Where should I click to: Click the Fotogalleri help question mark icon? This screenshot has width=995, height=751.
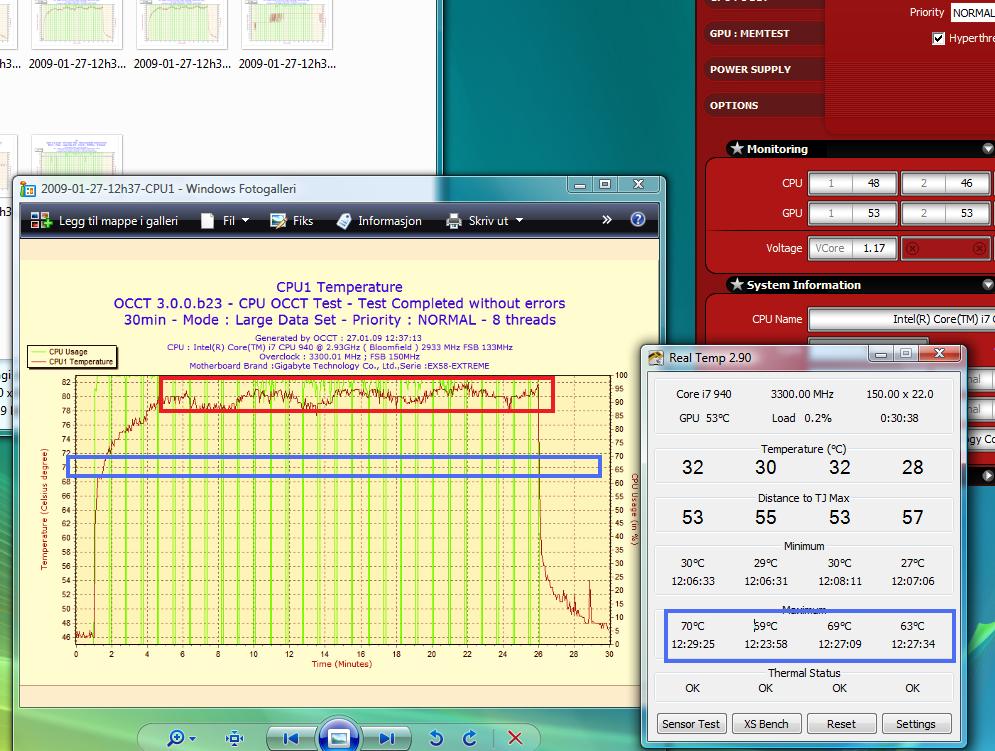638,220
